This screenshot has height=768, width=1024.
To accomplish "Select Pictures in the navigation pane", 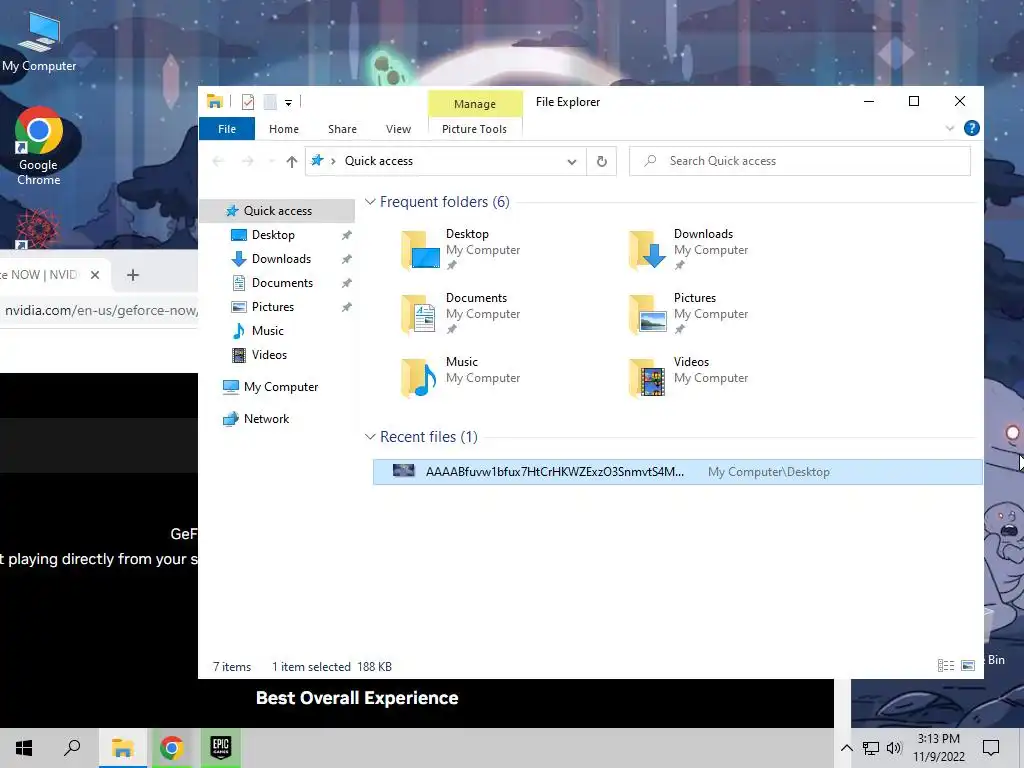I will 272,307.
